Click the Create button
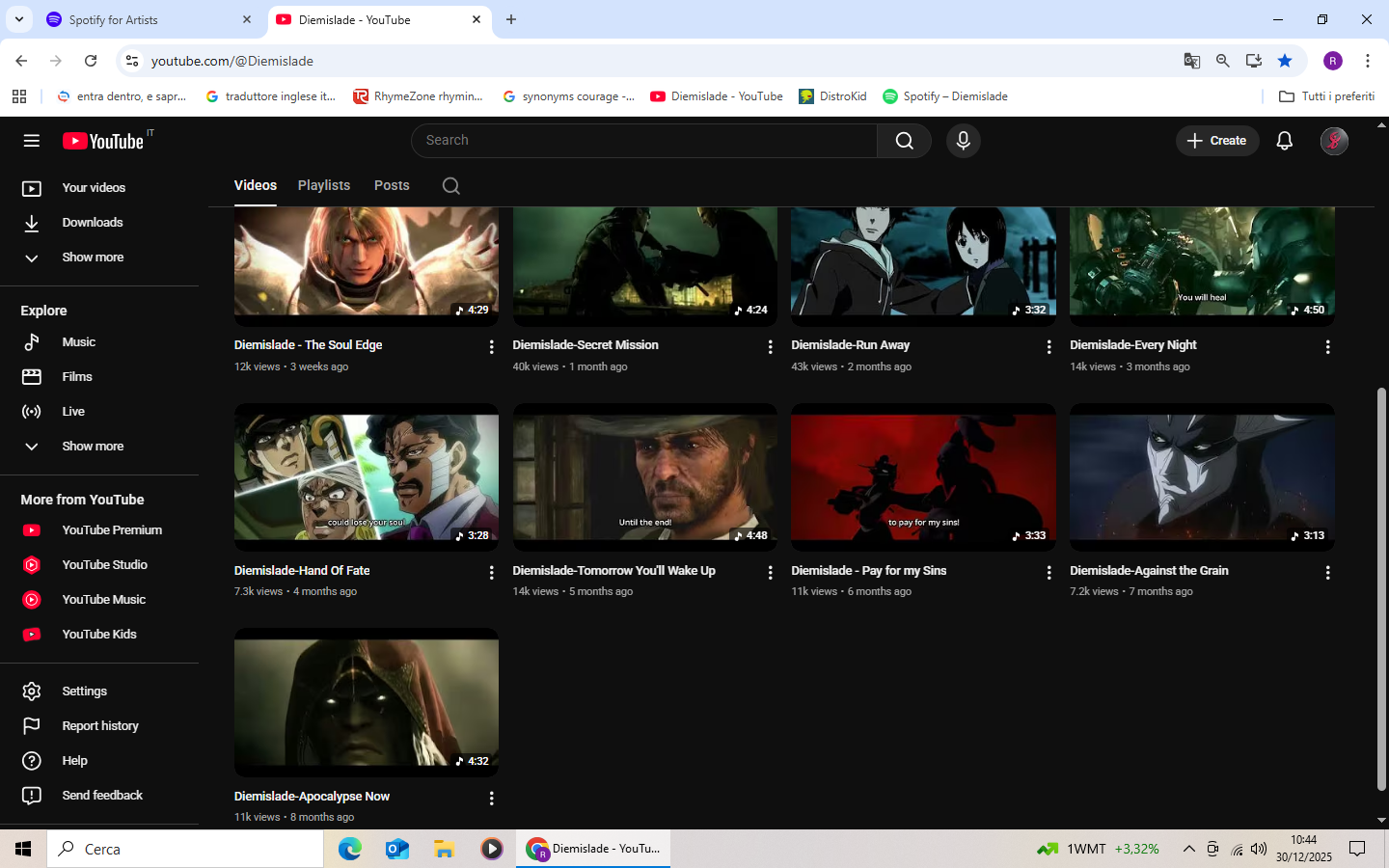Screen dimensions: 1389x868 1216,141
